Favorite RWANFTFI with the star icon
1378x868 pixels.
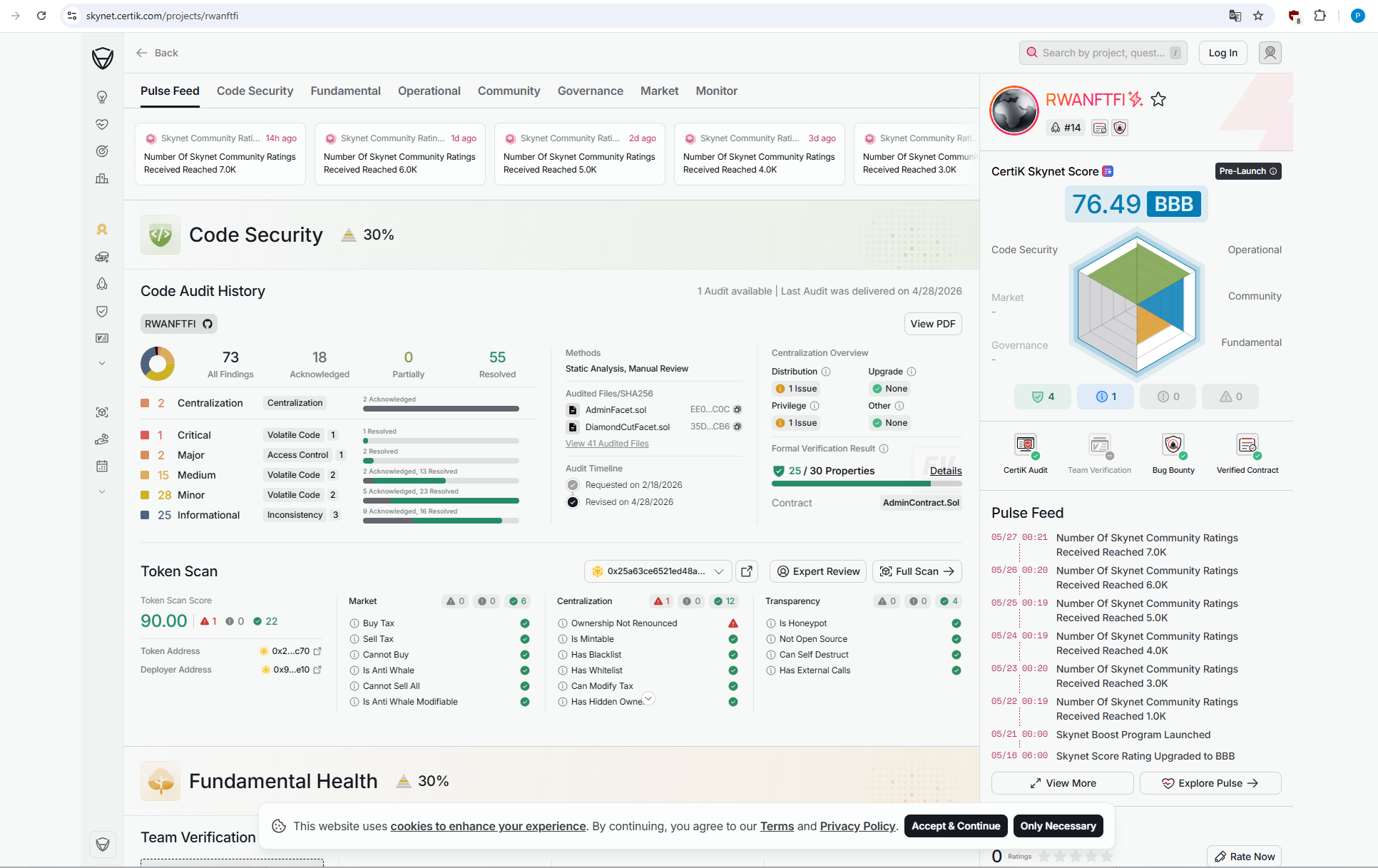click(1158, 100)
